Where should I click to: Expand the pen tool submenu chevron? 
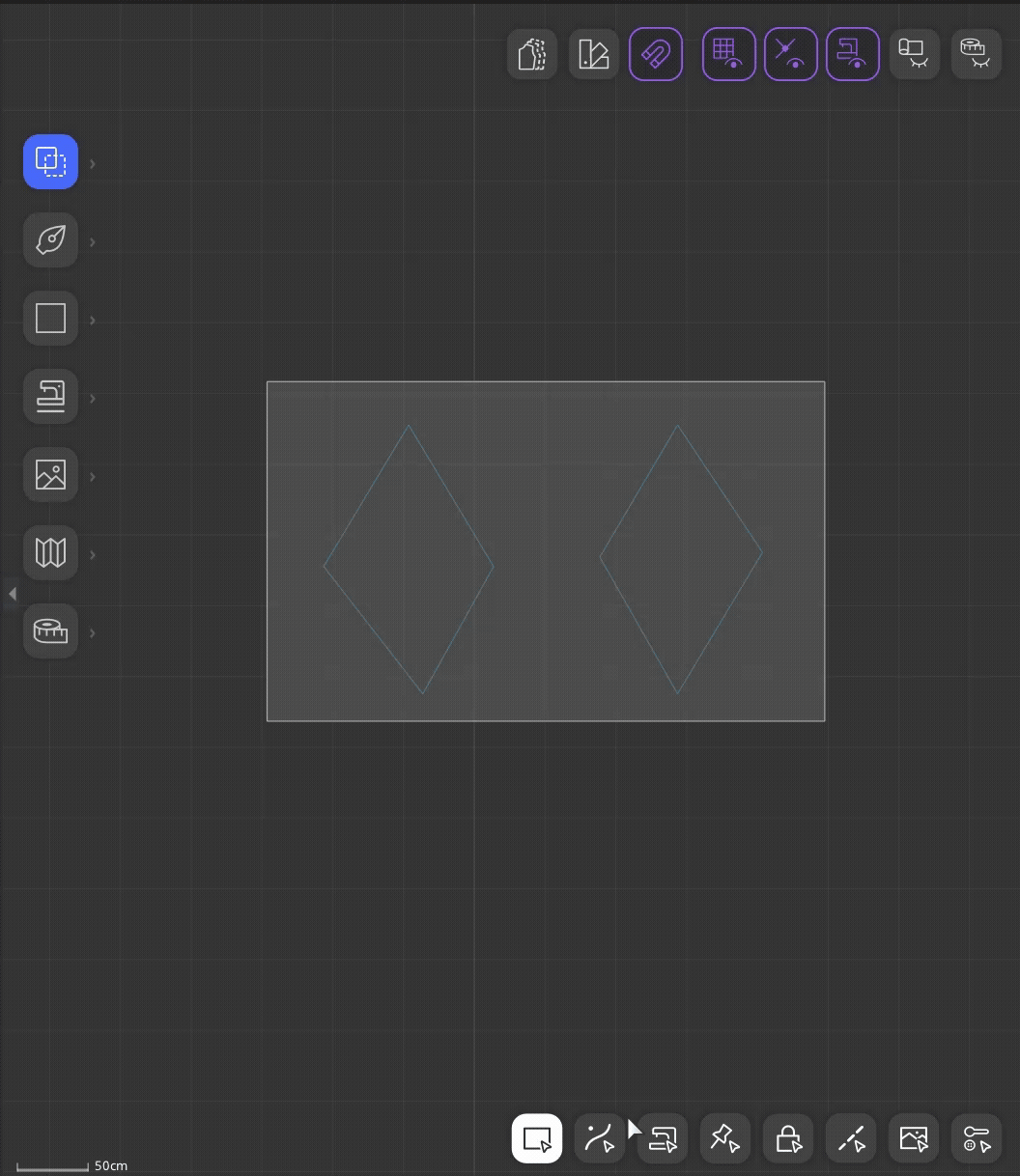click(x=93, y=242)
